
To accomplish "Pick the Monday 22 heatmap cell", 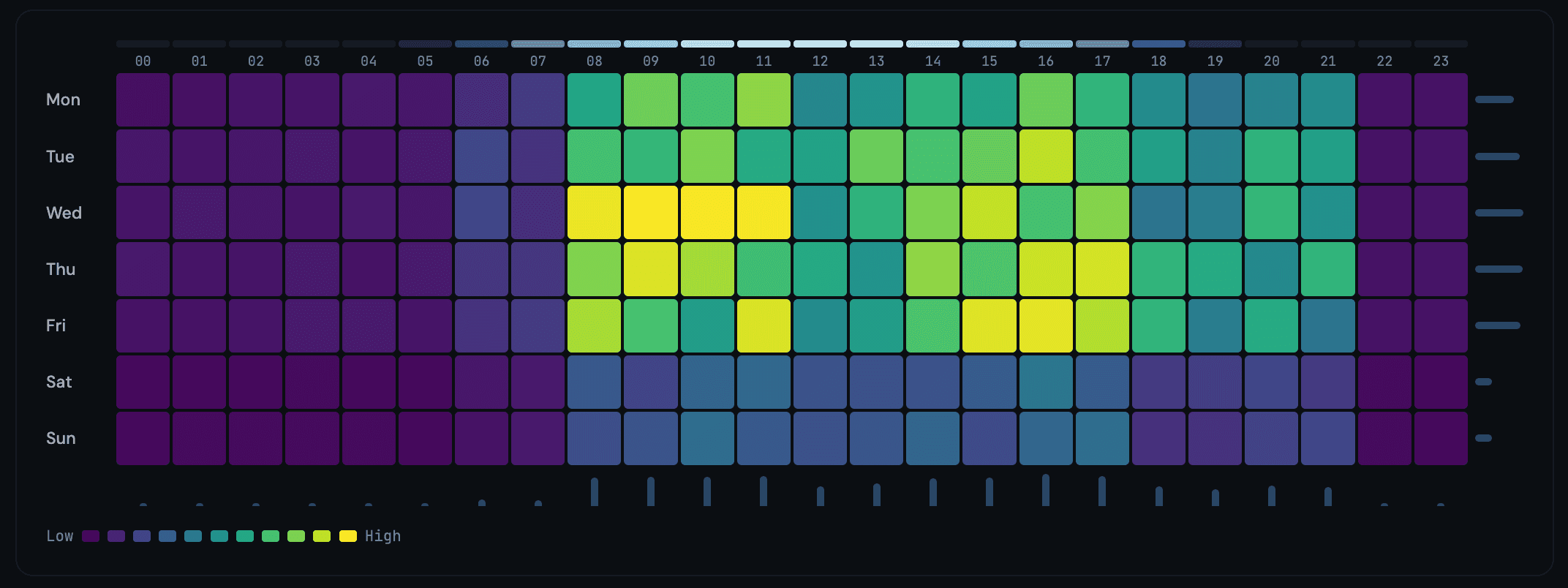I will (1384, 99).
